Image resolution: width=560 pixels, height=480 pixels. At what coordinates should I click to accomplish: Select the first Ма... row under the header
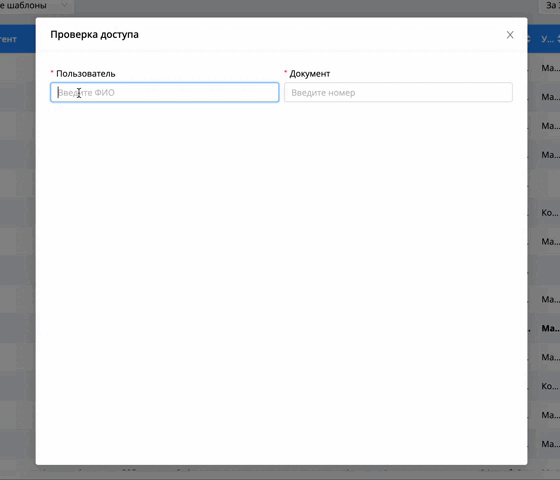(x=550, y=68)
